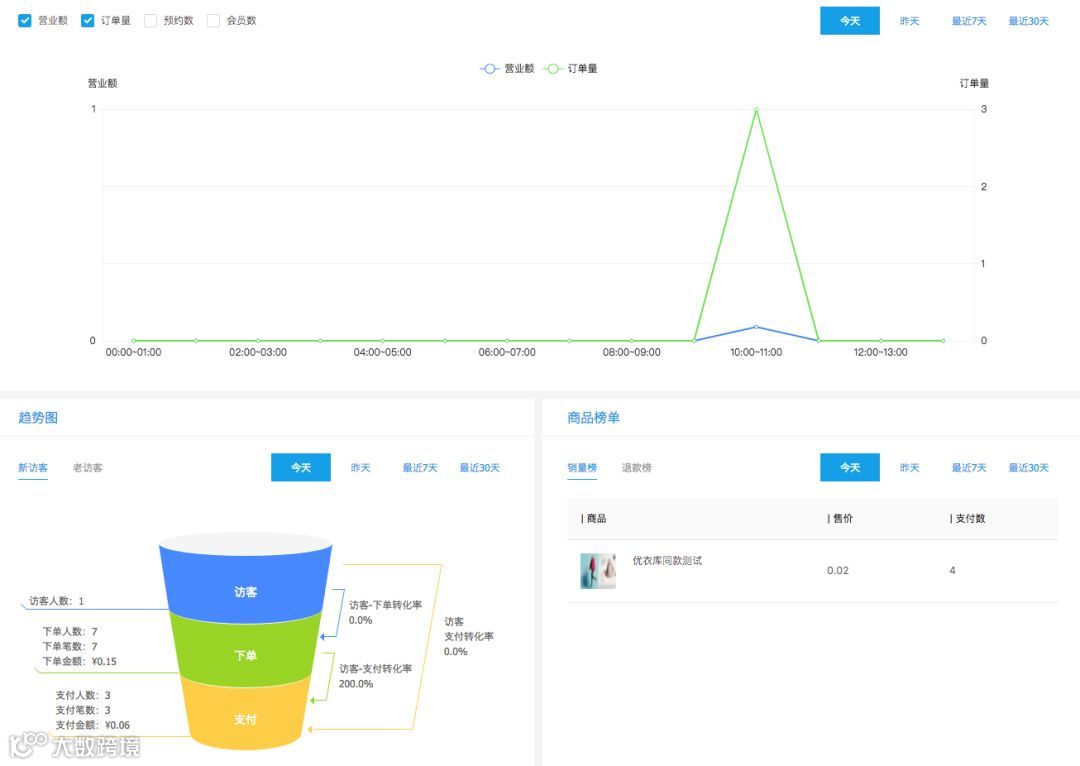Image resolution: width=1080 pixels, height=766 pixels.
Task: Click the 00:00~01:00 axis label
Action: [133, 352]
